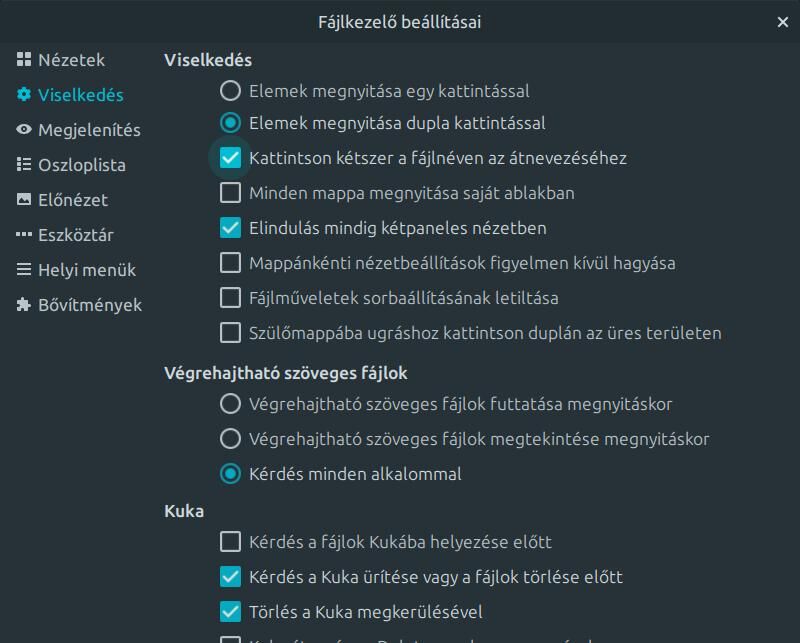This screenshot has width=800, height=643.
Task: Uncheck Kattintson kétszer a fájlnéven az átnevezéséhez
Action: point(230,158)
